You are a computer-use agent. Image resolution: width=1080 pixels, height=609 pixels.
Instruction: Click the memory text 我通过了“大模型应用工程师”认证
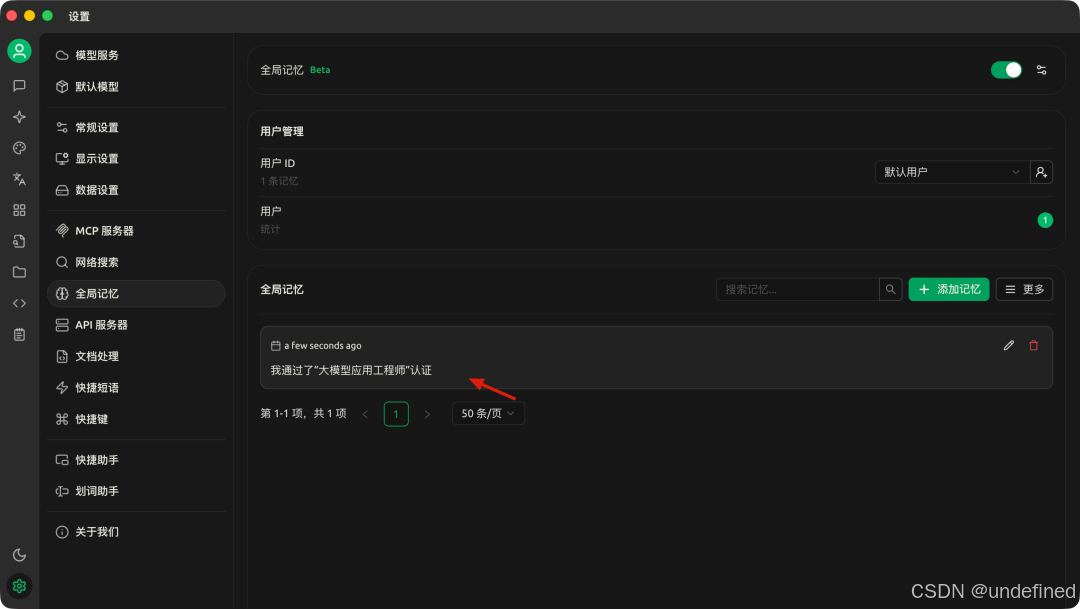tap(351, 371)
